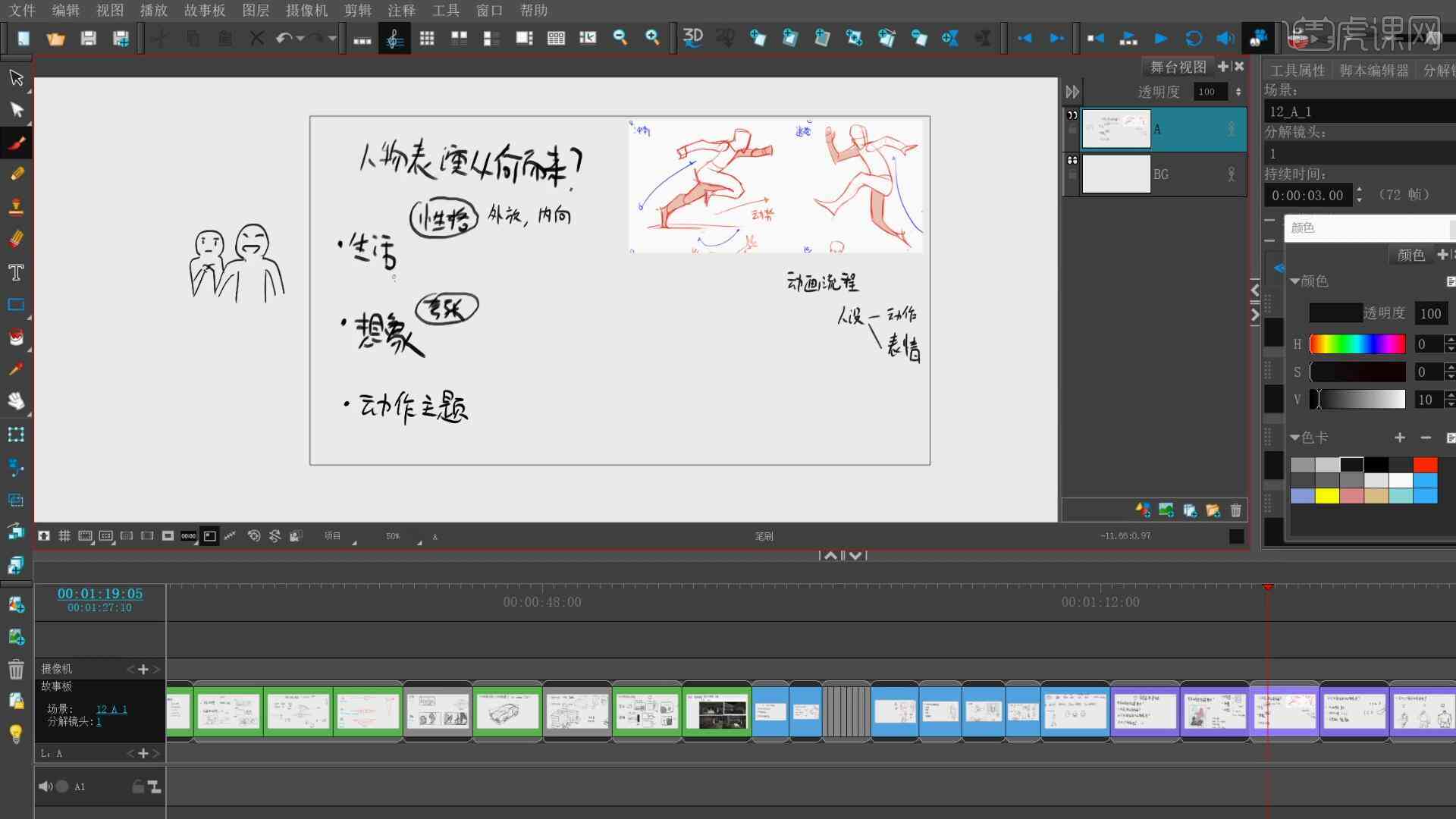Click the Value grayscale slider
Viewport: 1456px width, 819px height.
1357,400
